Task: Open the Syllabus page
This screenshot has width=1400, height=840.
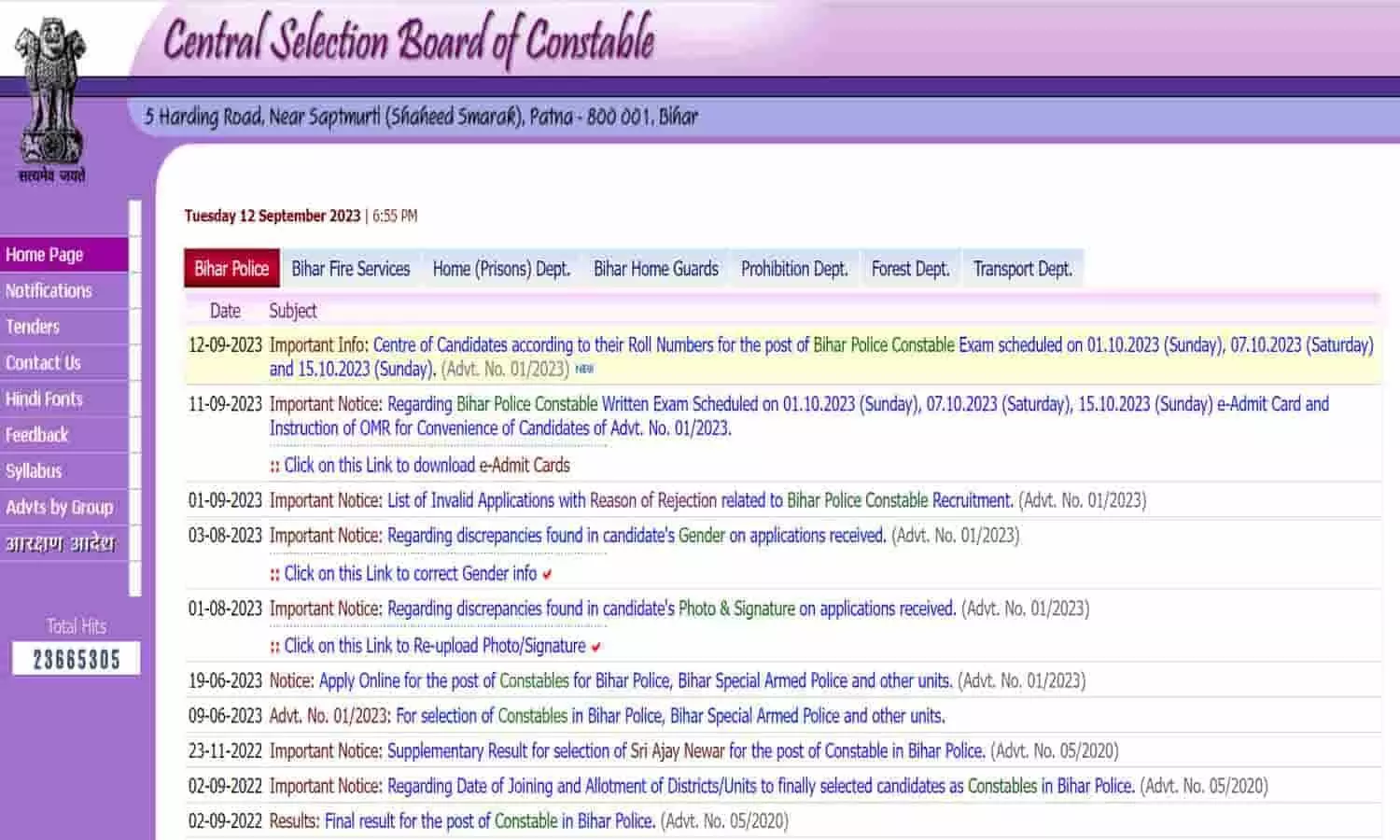Action: 34,471
